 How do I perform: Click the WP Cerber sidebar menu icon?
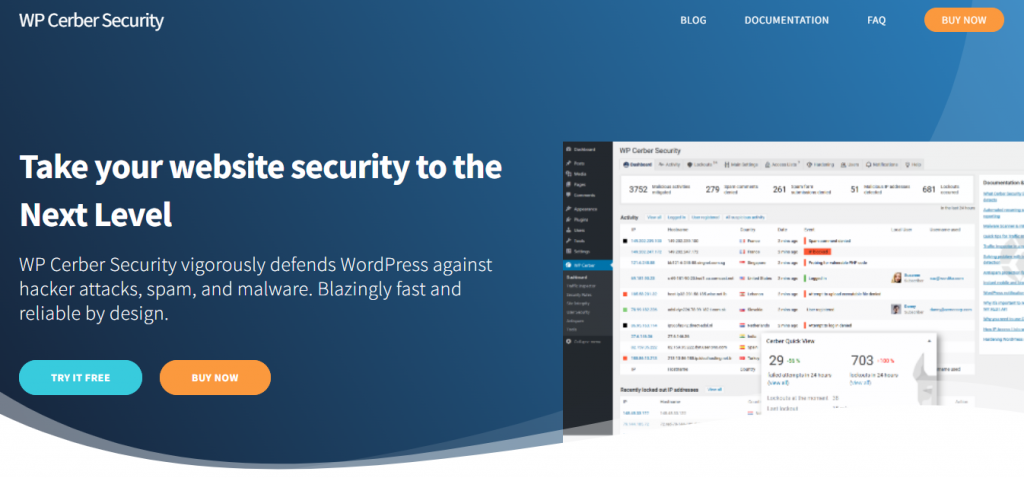pos(569,264)
